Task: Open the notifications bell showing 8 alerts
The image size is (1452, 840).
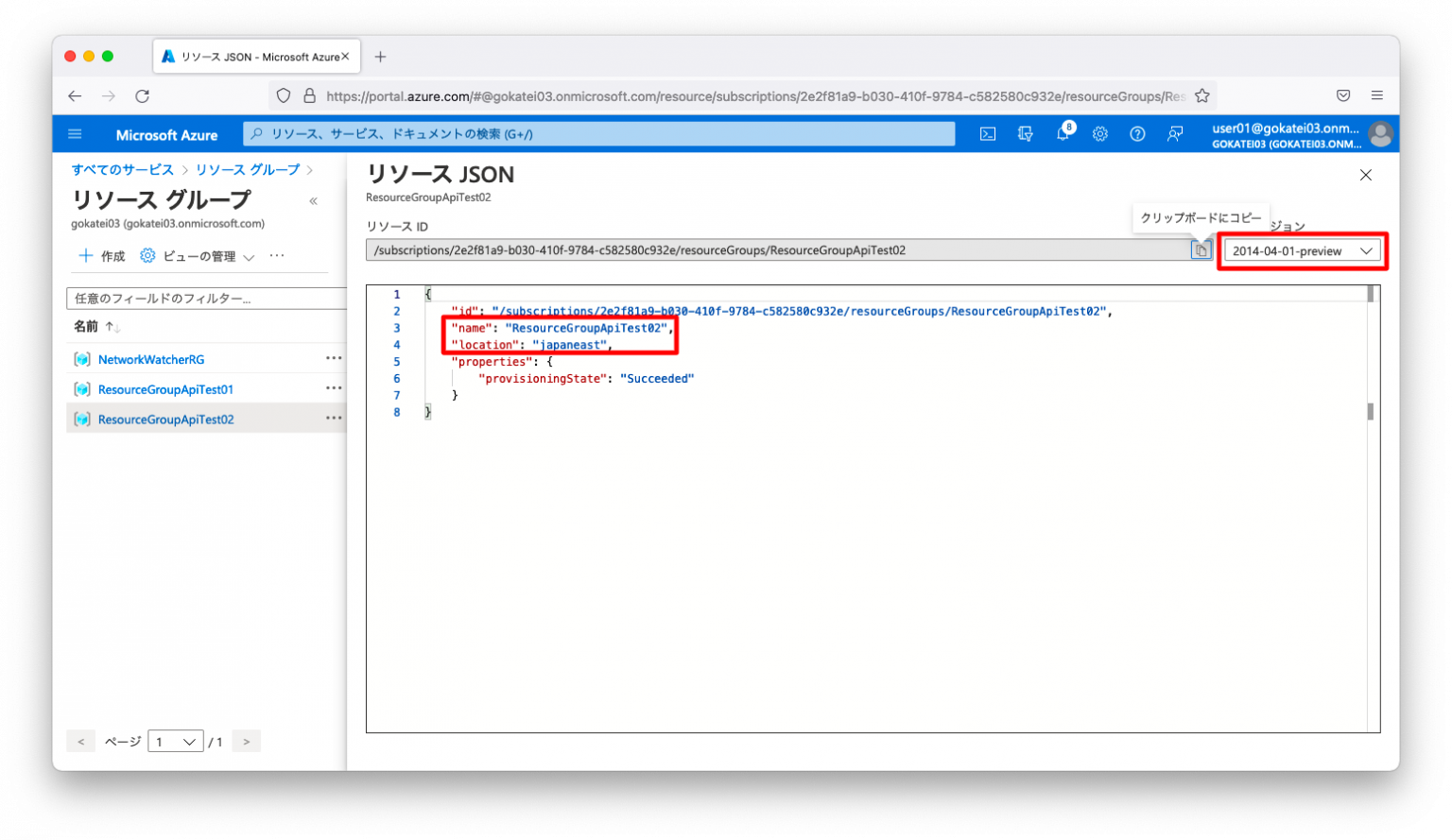Action: (x=1063, y=133)
